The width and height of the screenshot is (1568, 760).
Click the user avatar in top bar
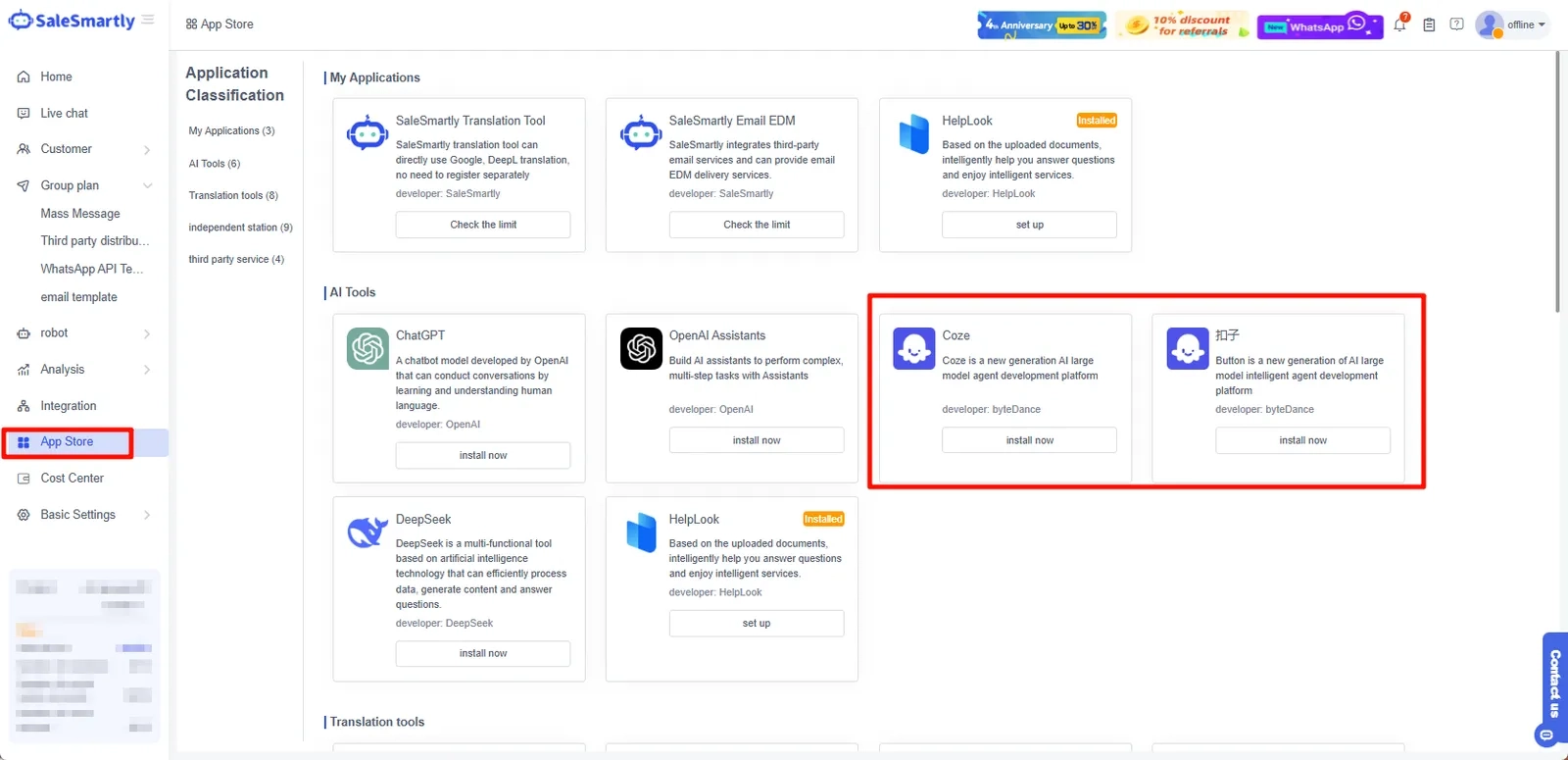click(x=1490, y=25)
